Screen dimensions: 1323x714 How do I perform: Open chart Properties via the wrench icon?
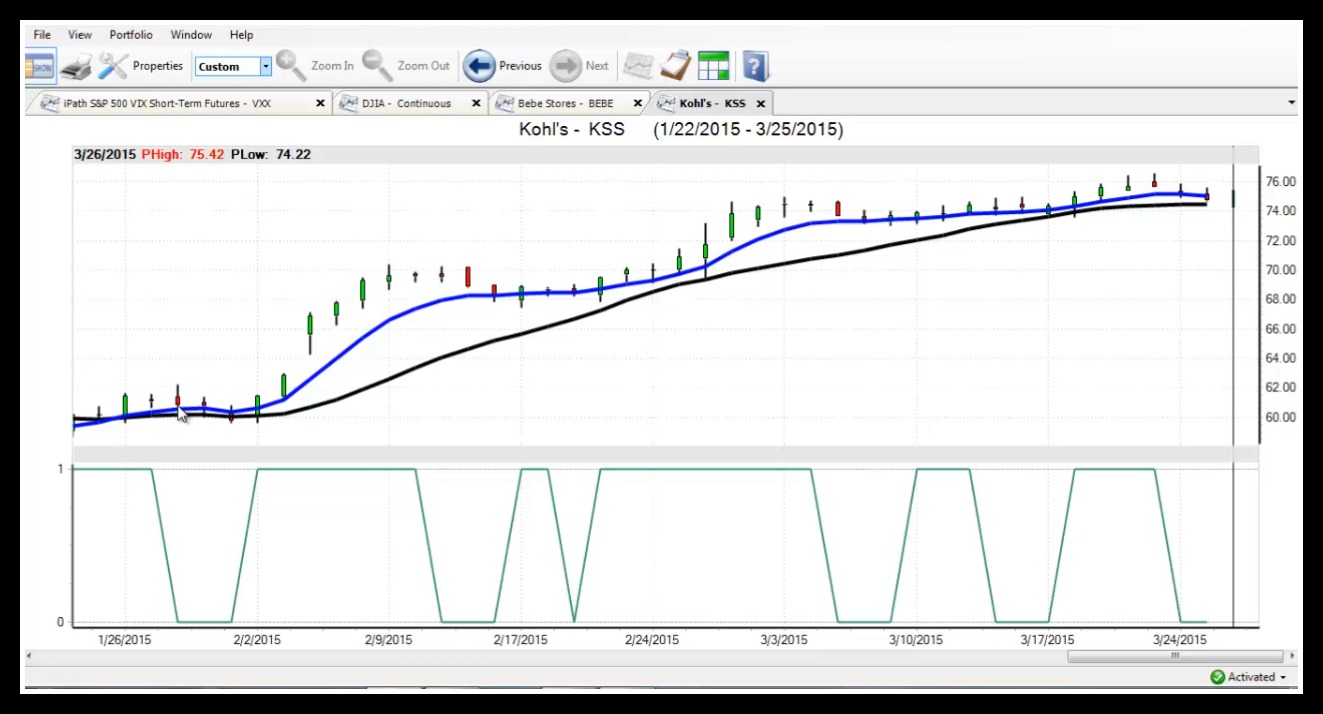coord(112,66)
